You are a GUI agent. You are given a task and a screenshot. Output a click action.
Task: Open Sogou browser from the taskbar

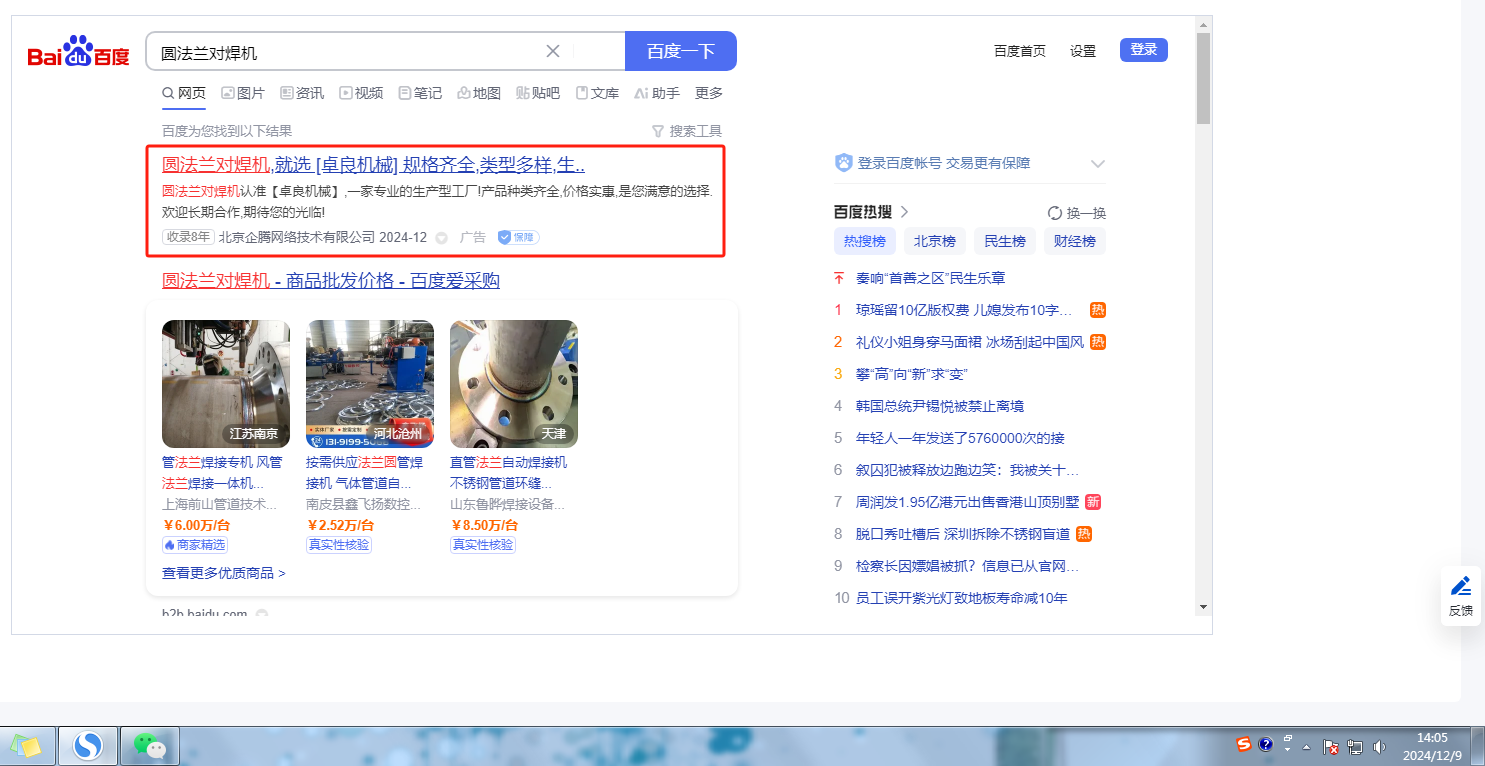pyautogui.click(x=89, y=745)
